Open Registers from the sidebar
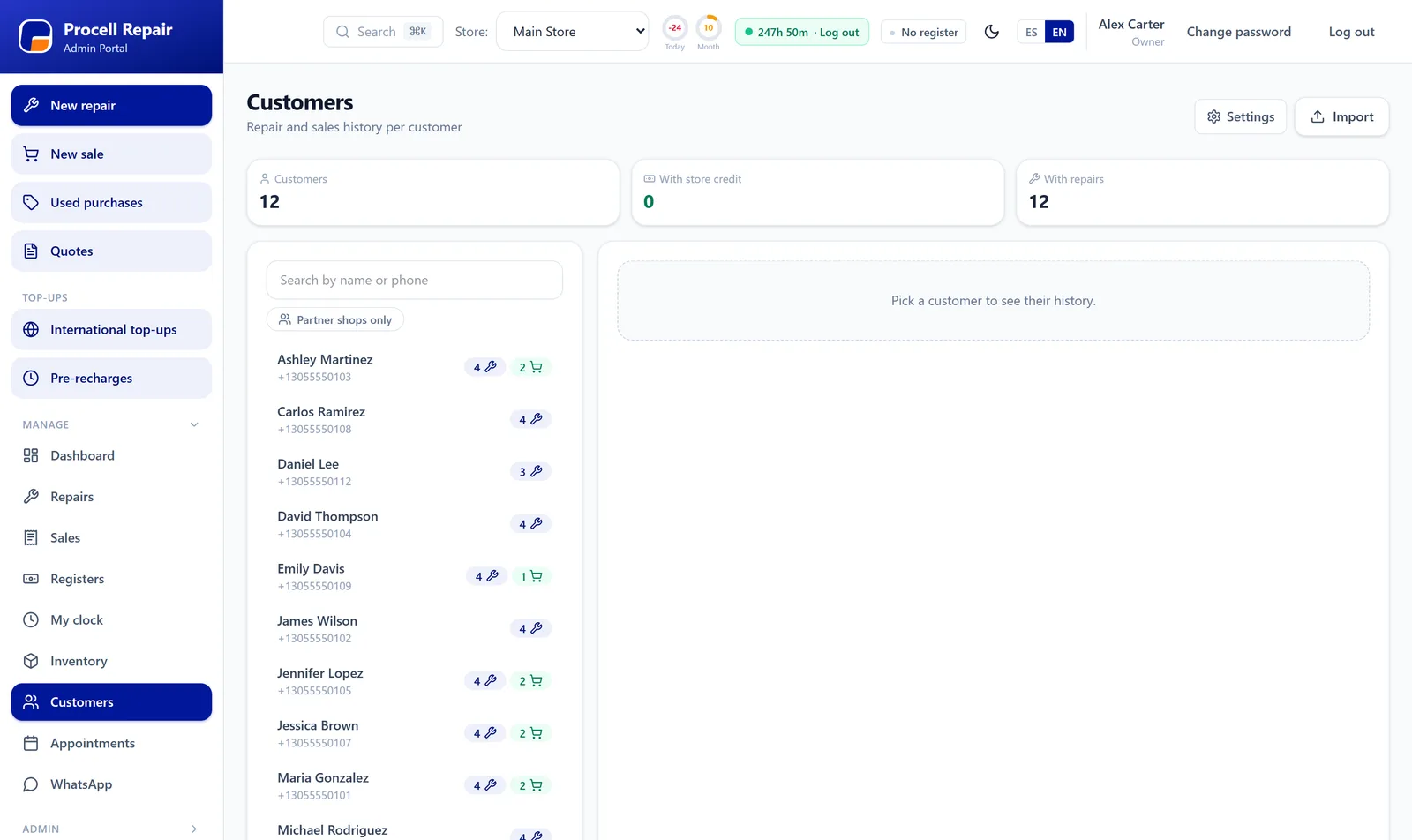The width and height of the screenshot is (1412, 840). pos(111,579)
